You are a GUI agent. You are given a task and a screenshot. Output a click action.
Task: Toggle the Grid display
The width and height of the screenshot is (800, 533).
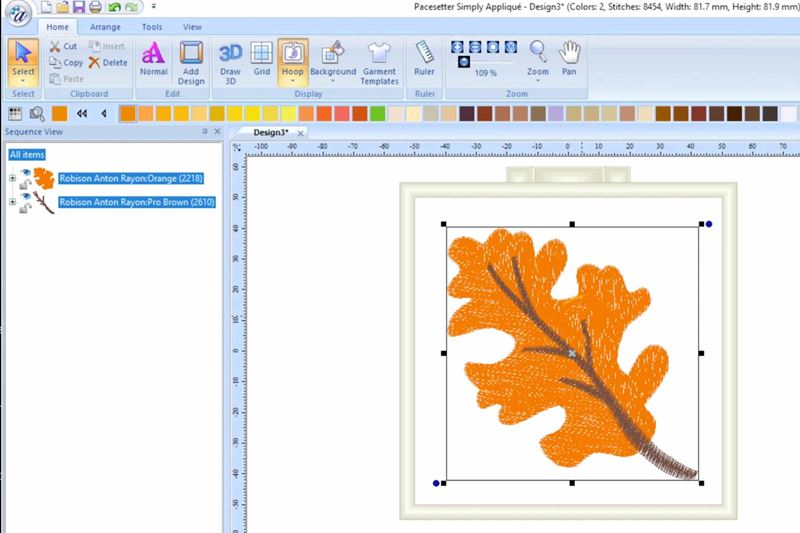(261, 60)
